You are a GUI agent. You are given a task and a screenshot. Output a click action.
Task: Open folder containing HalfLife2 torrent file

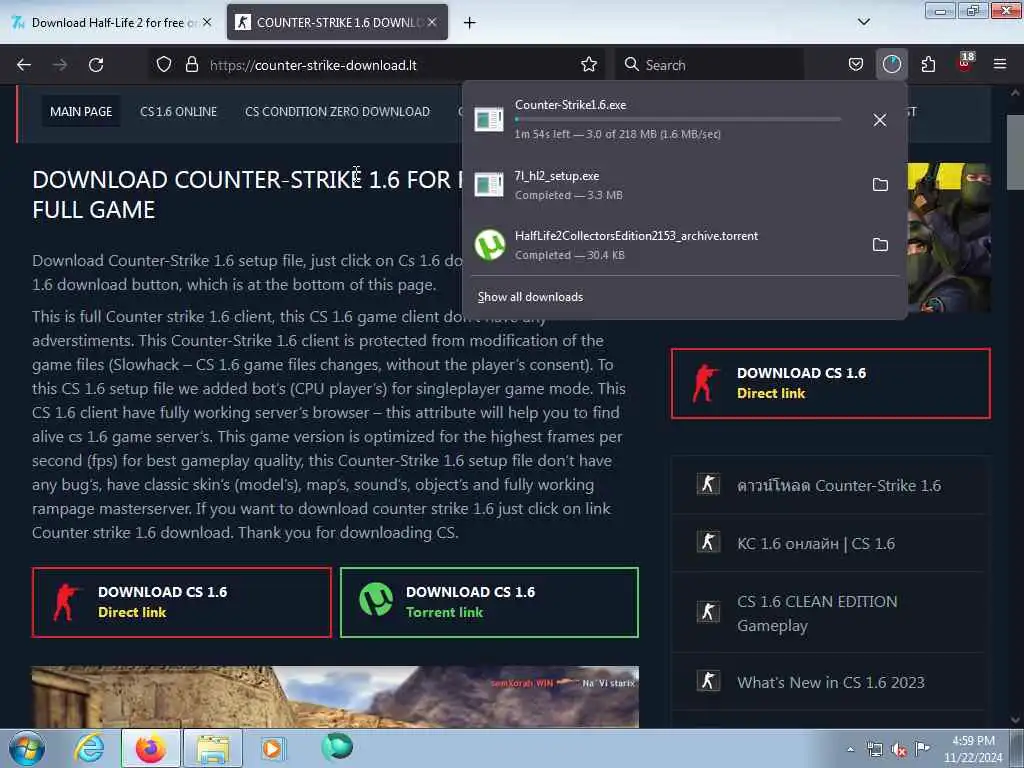click(880, 245)
